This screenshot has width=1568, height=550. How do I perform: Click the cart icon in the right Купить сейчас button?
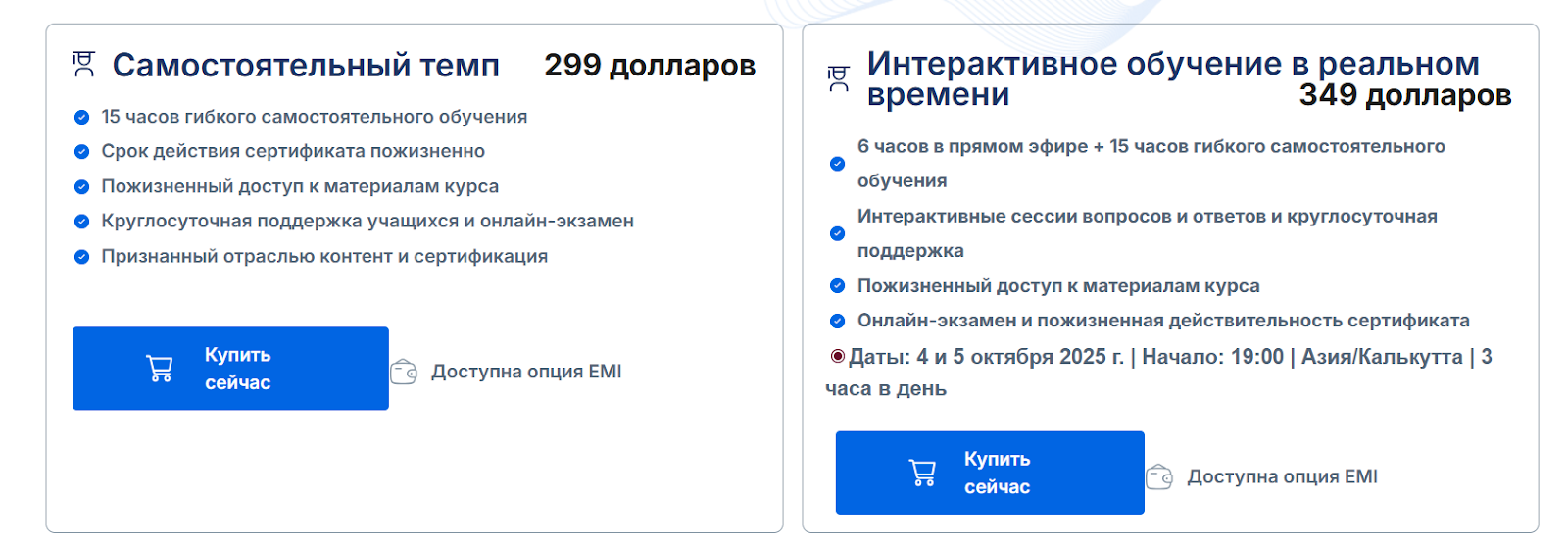(922, 473)
